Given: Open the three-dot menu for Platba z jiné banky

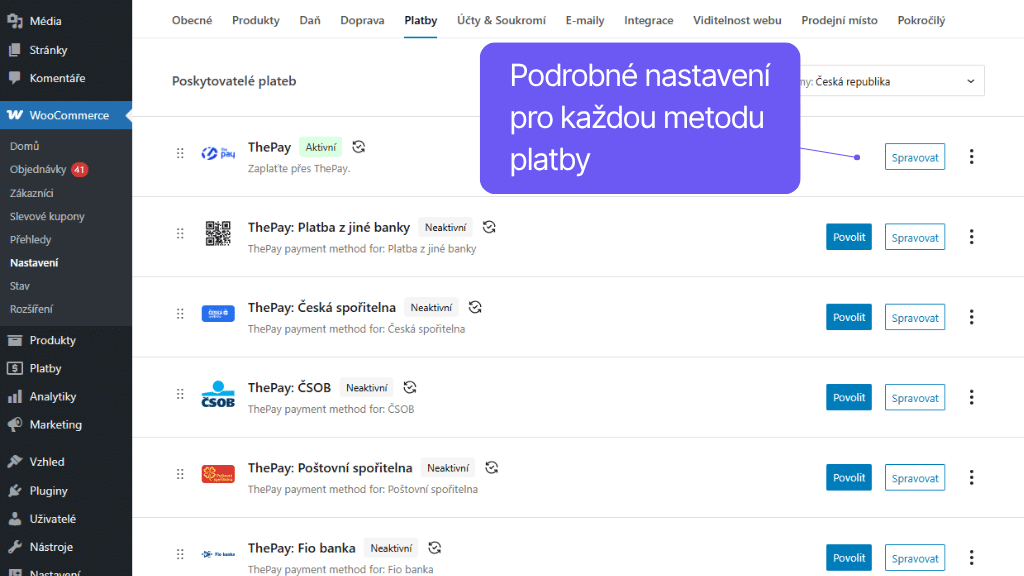Looking at the screenshot, I should [x=972, y=237].
